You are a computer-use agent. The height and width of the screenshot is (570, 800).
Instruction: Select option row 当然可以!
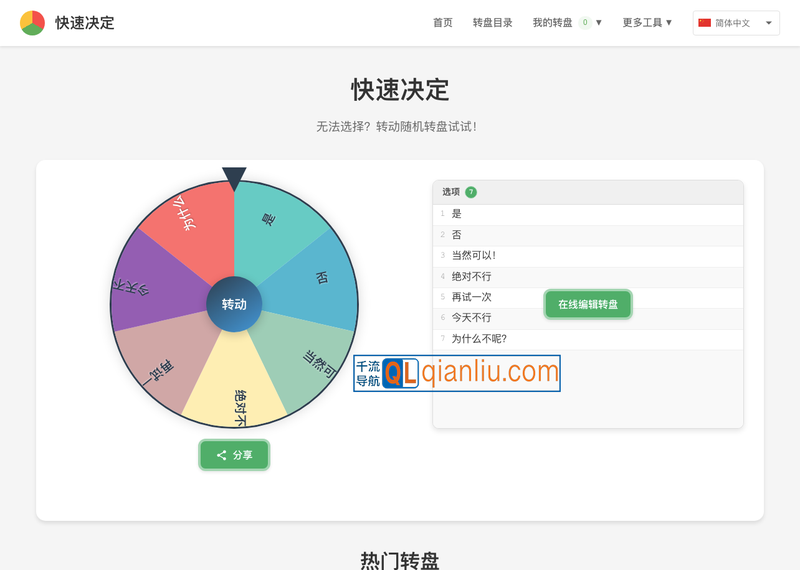tap(588, 256)
